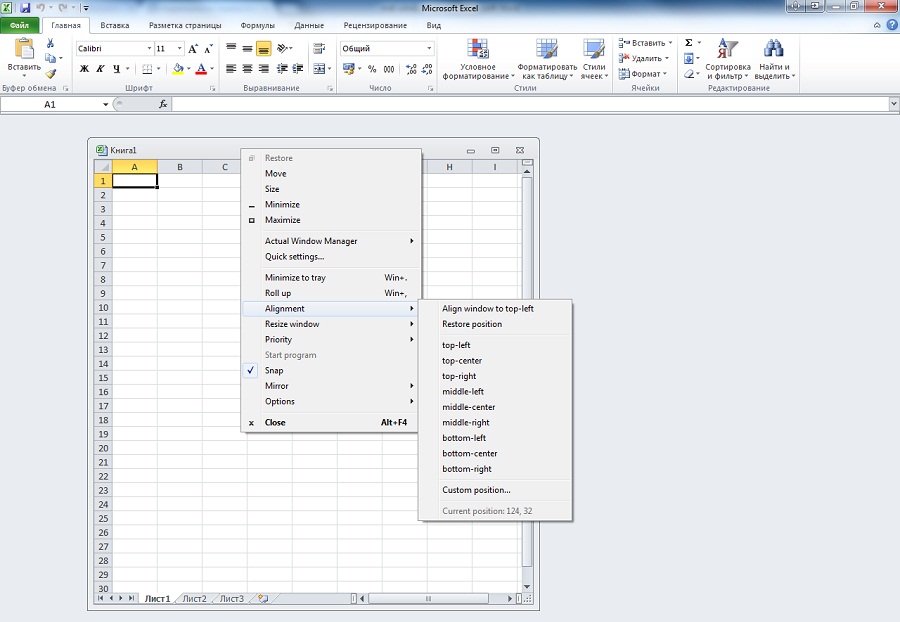Click the percent style icon
This screenshot has height=622, width=900.
(x=372, y=69)
